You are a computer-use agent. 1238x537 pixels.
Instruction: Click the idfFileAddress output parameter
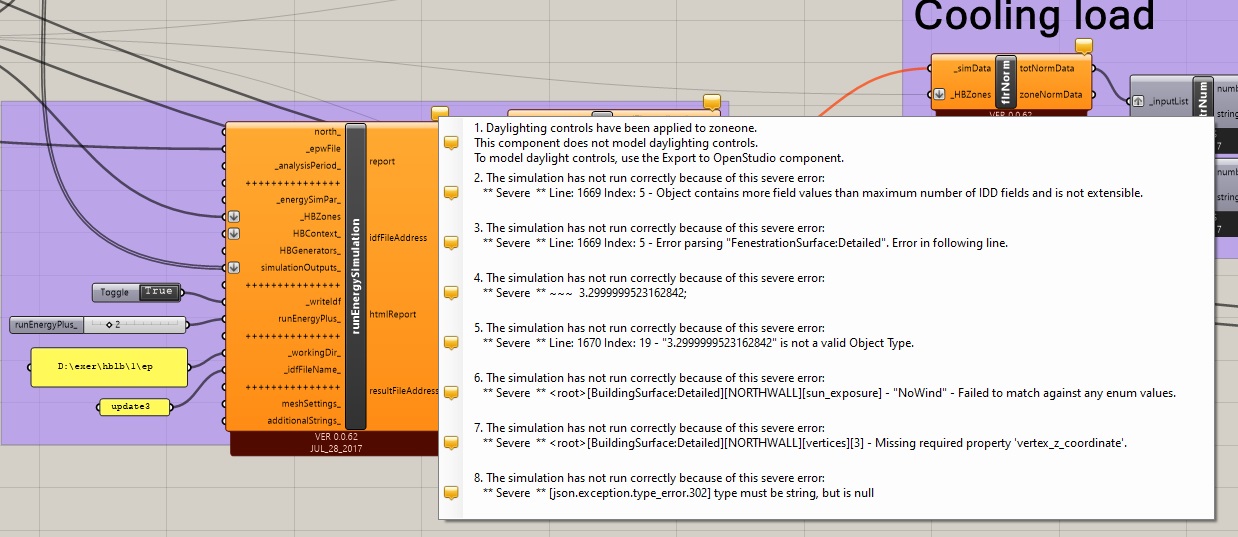pyautogui.click(x=398, y=238)
